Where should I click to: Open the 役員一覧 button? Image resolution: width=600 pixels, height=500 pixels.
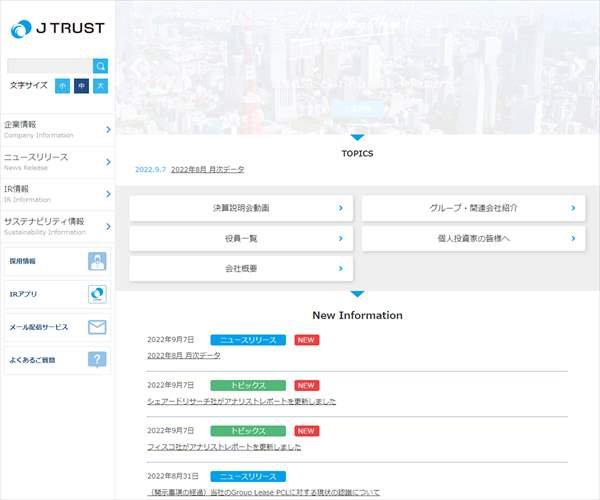tap(241, 238)
